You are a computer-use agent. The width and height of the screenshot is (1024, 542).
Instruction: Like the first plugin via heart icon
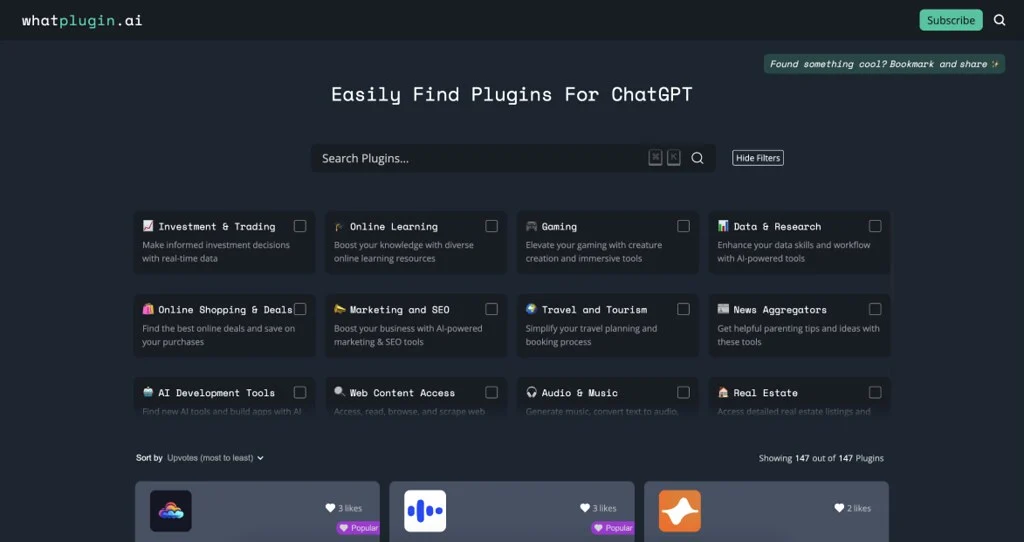point(331,508)
